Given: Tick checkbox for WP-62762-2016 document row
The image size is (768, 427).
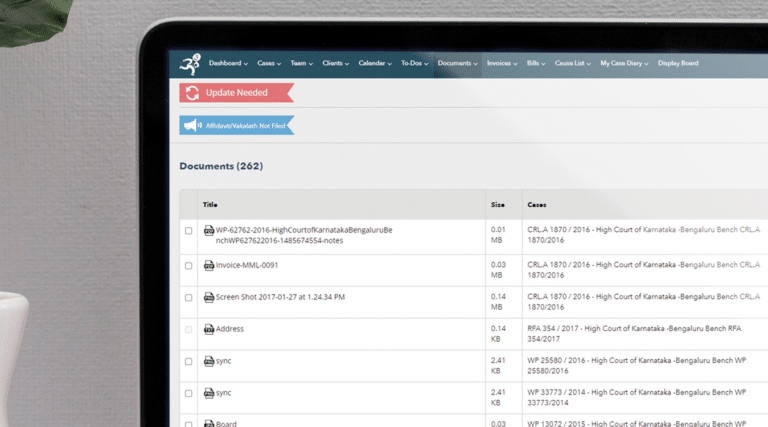Looking at the screenshot, I should [x=189, y=231].
